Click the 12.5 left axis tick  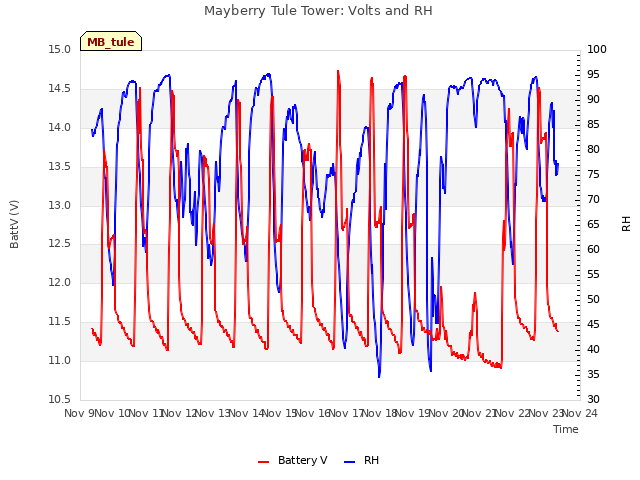(x=60, y=244)
